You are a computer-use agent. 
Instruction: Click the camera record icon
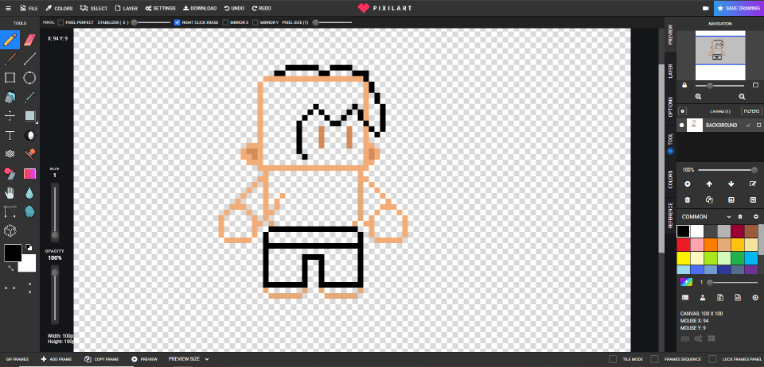705,8
